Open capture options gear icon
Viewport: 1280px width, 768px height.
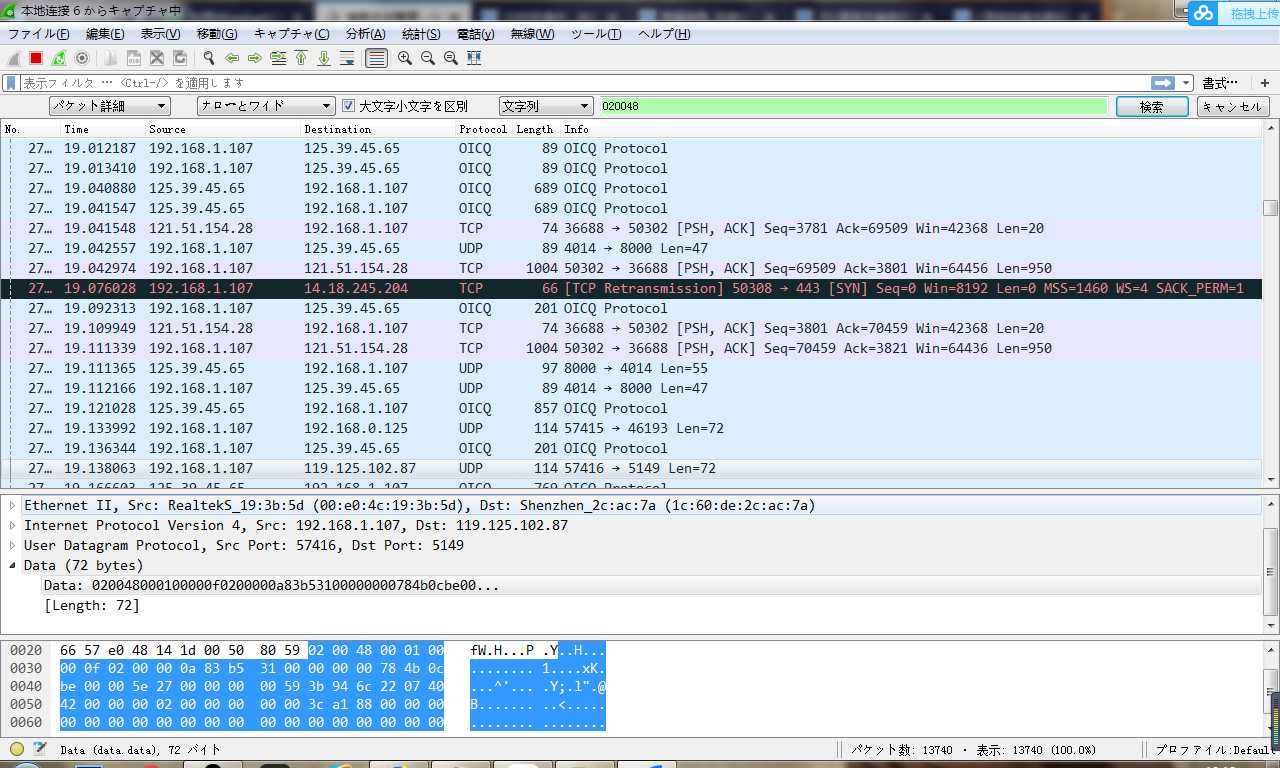(x=82, y=58)
